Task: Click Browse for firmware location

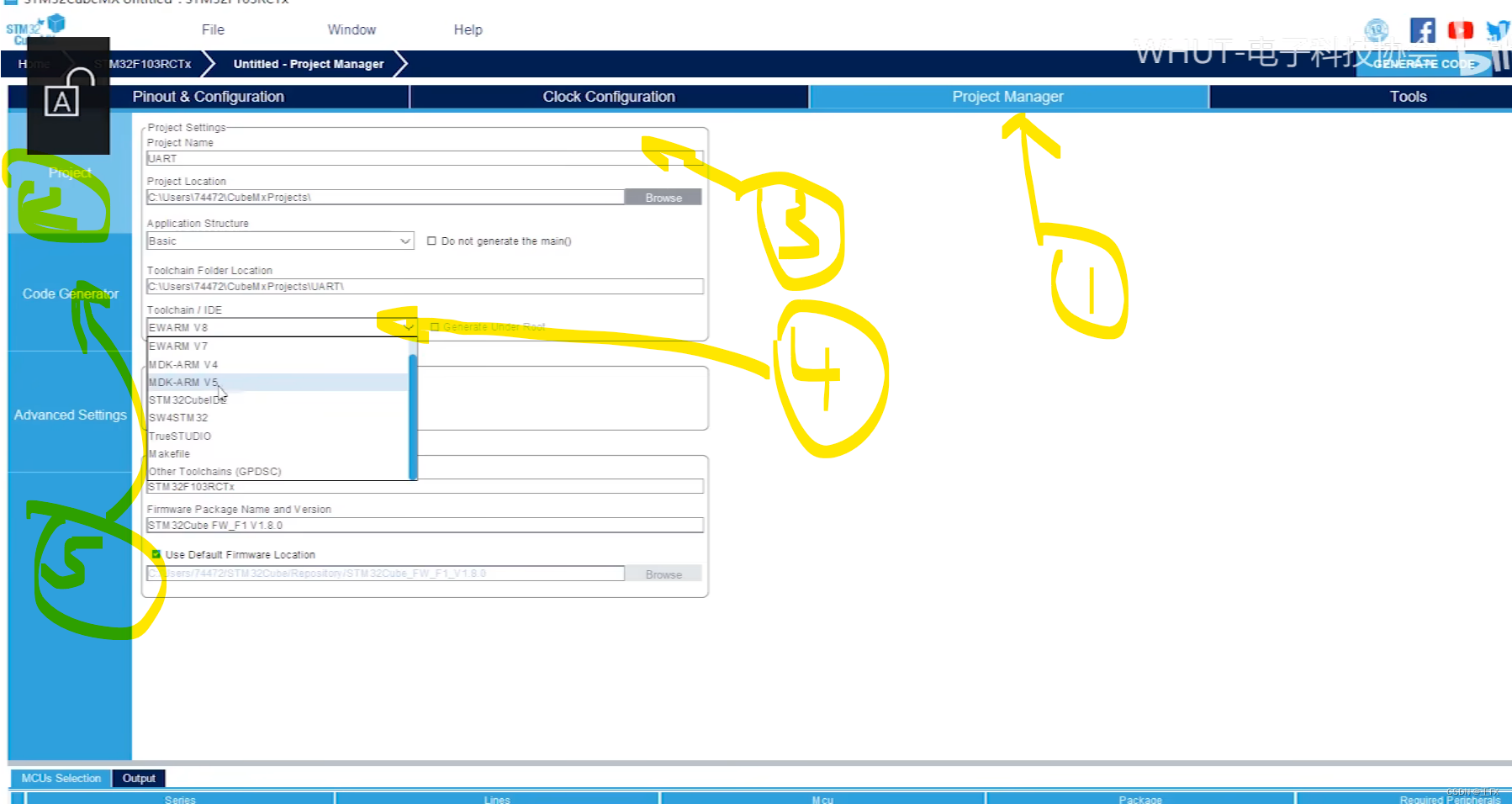Action: click(663, 574)
